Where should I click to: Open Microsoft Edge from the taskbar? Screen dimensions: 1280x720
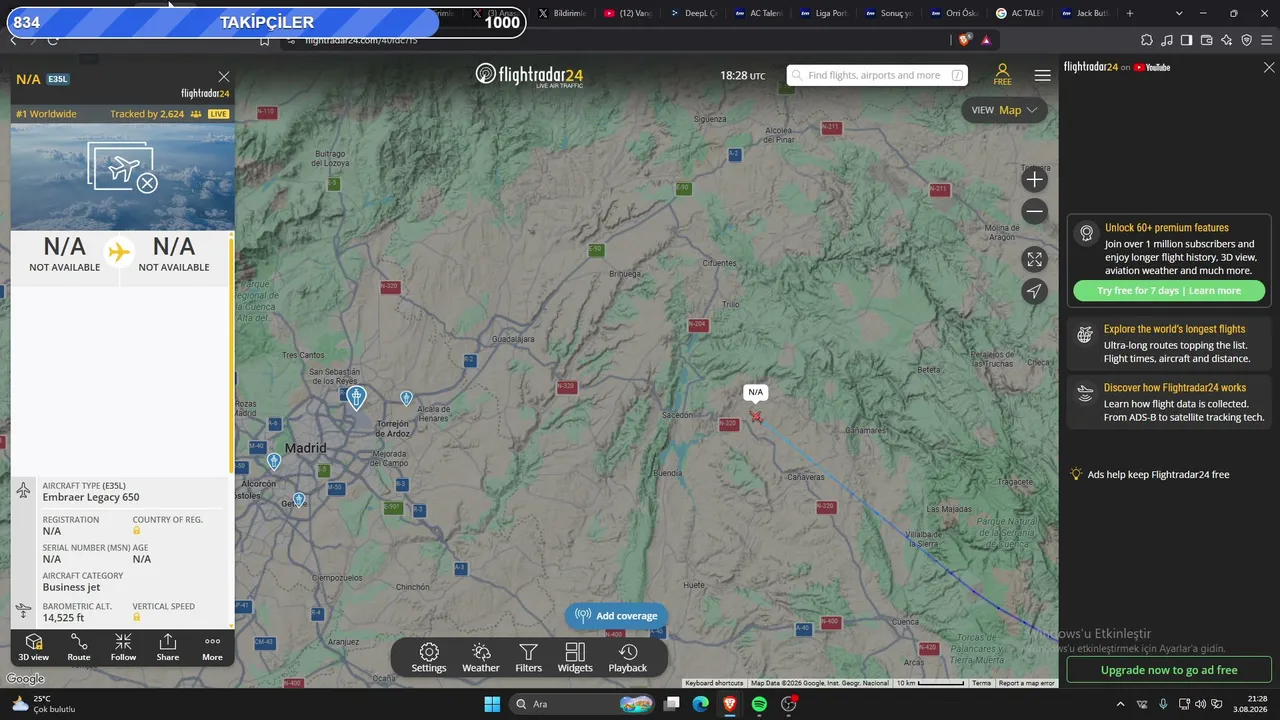701,704
